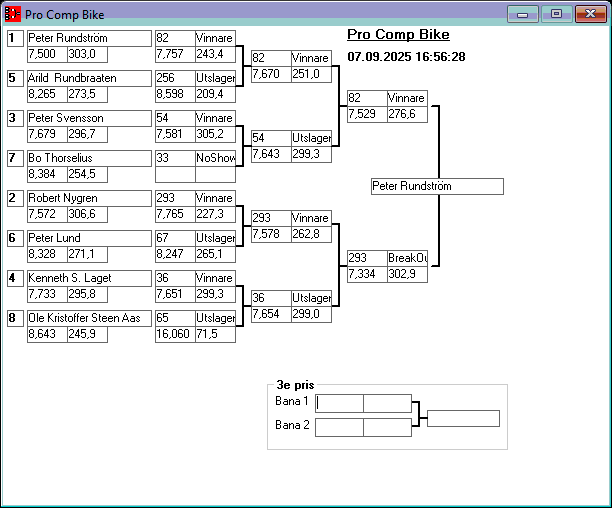Click the BreakOut status field in the semifinal
612x508 pixels.
(407, 258)
